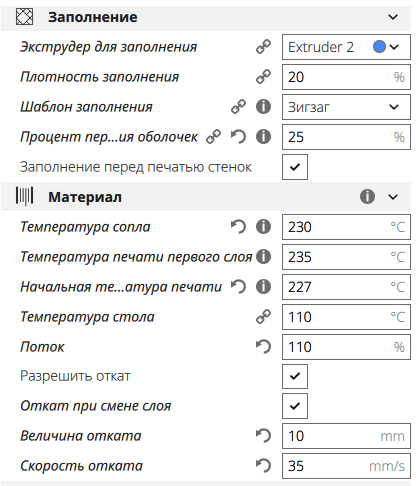This screenshot has width=417, height=486.
Task: Collapse the Заполнение section chevron
Action: [393, 17]
